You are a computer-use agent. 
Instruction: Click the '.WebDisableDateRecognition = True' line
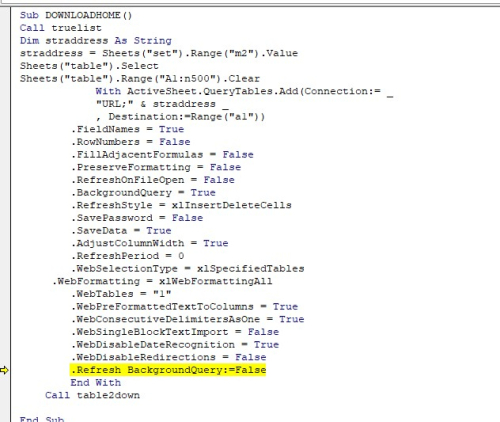[x=175, y=345]
